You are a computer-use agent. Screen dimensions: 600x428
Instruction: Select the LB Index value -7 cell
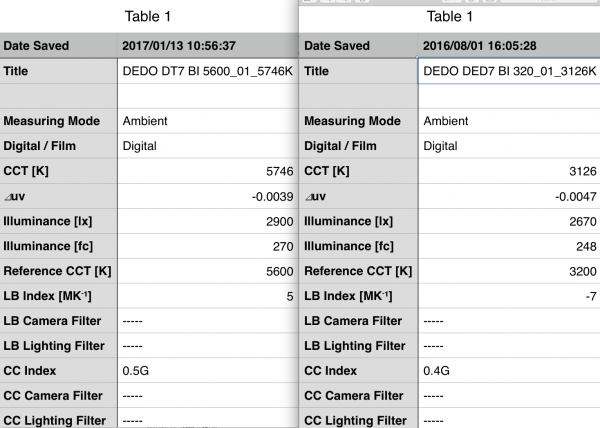[509, 296]
